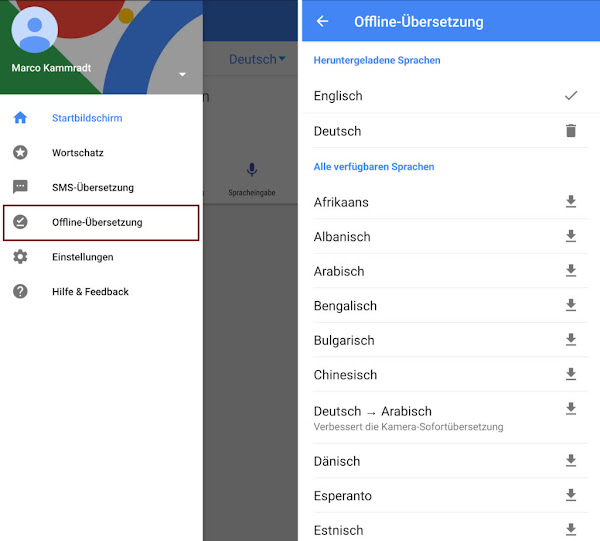
Task: Open Startbildschirm from the drawer
Action: tap(101, 118)
